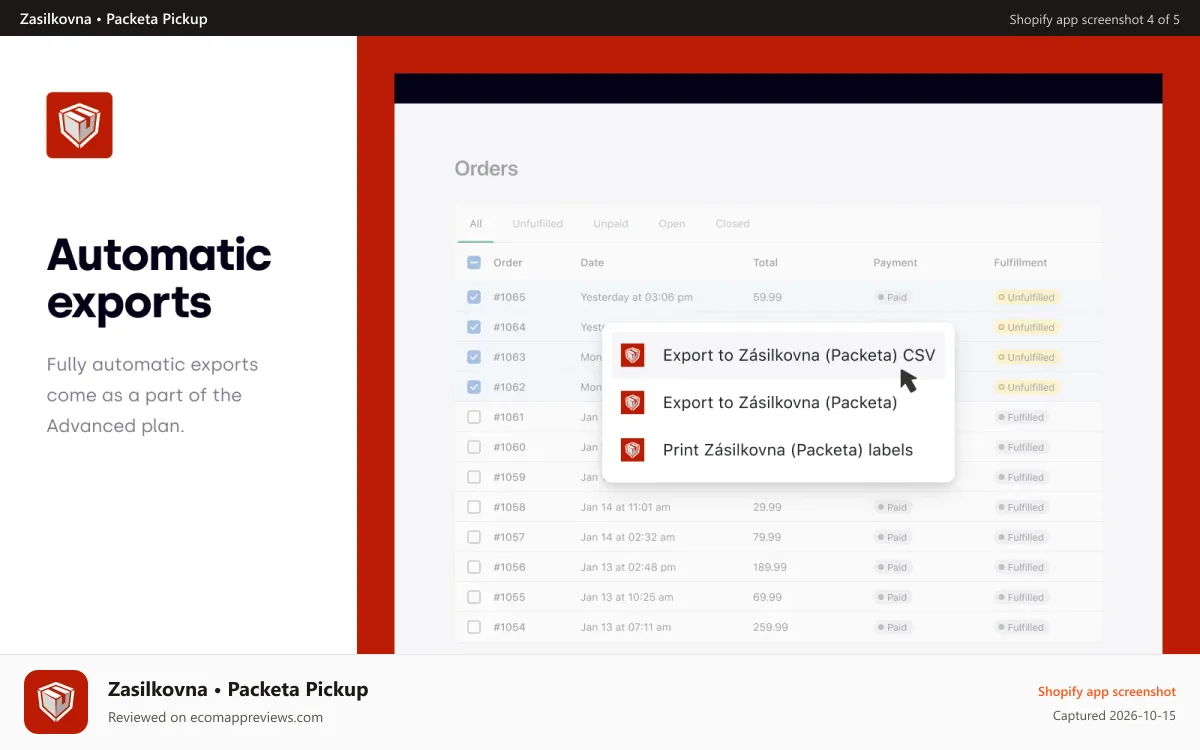This screenshot has width=1200, height=750.
Task: Check order #1058 checkbox
Action: click(474, 507)
